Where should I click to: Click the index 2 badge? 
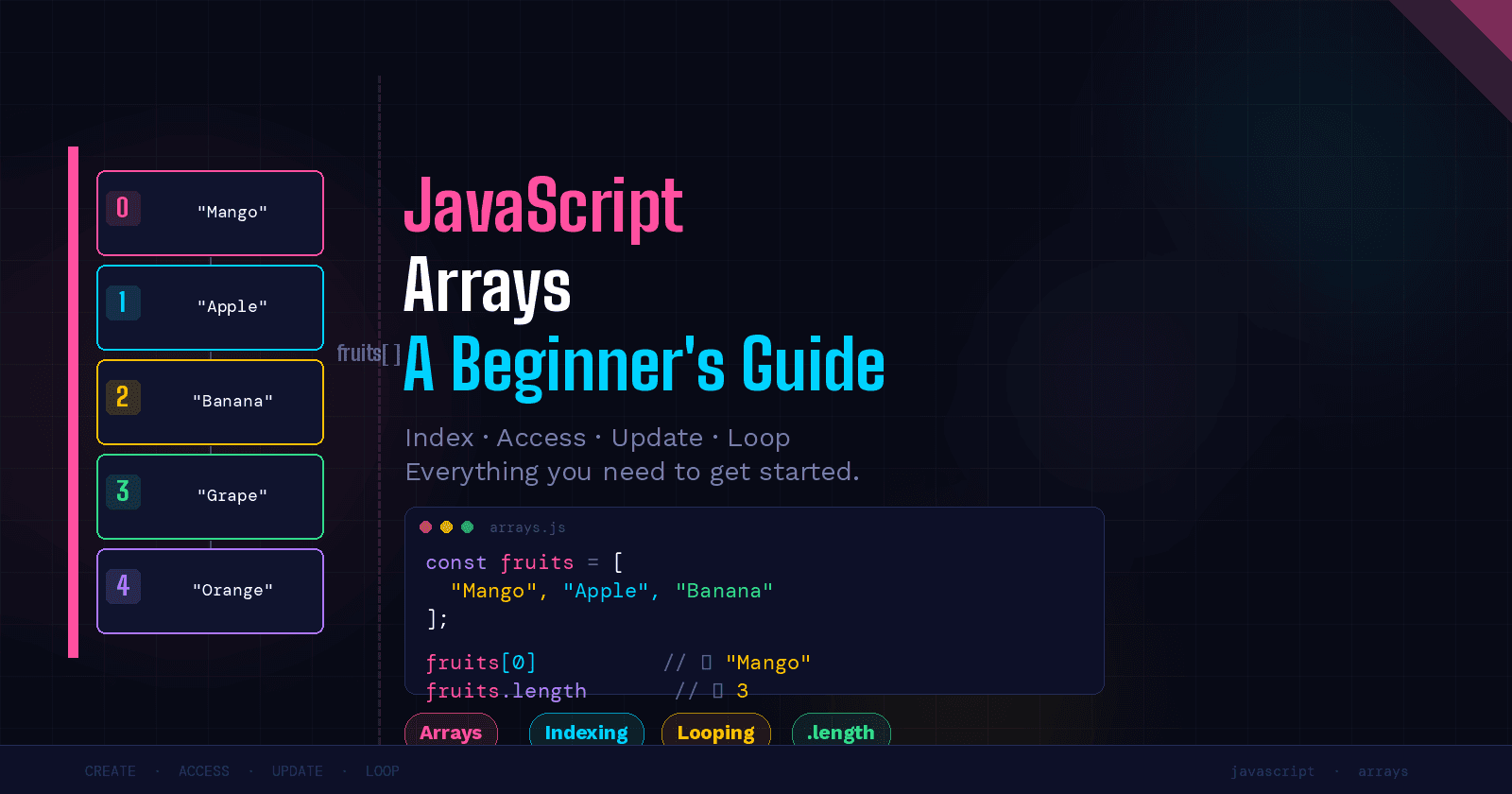(x=123, y=397)
